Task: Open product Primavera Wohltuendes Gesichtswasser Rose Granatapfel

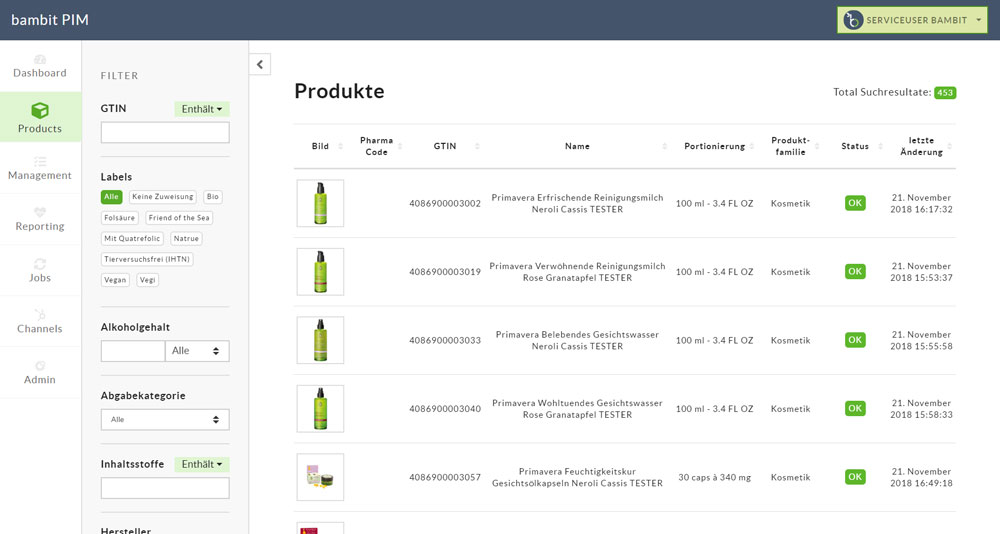Action: tap(577, 409)
